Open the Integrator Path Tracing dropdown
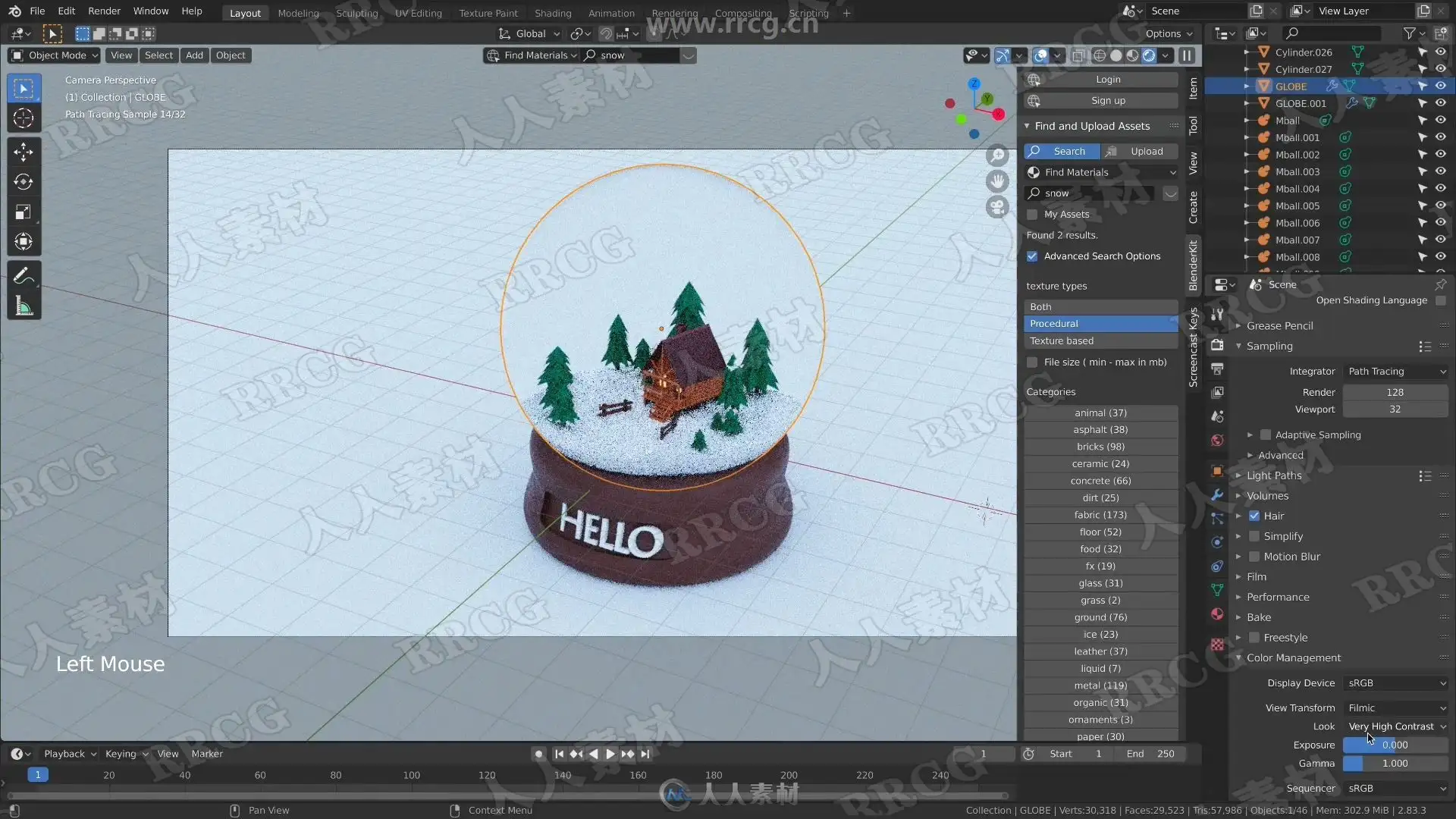This screenshot has height=819, width=1456. click(x=1395, y=372)
